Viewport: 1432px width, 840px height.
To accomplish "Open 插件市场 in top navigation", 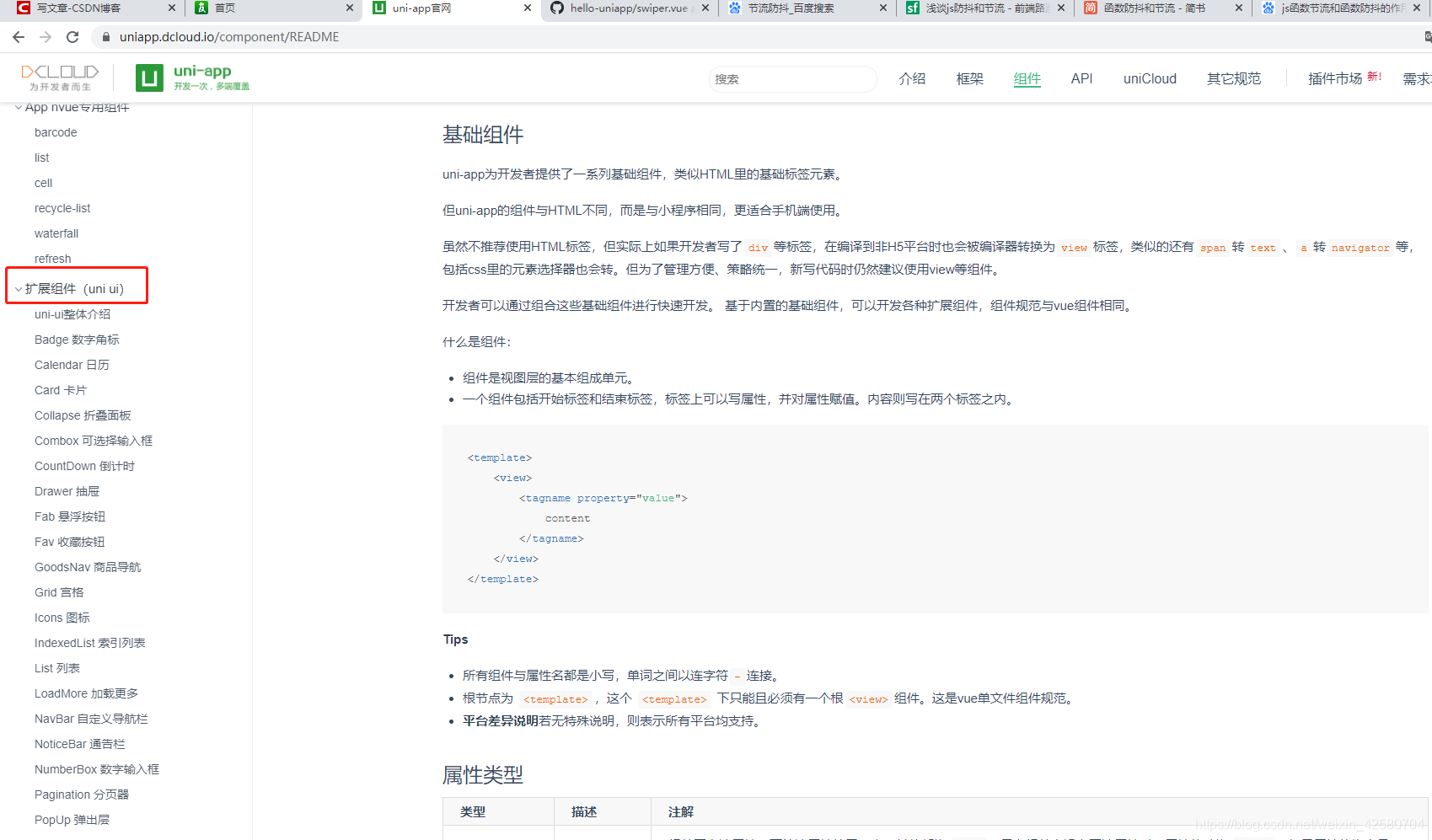I will [x=1335, y=78].
